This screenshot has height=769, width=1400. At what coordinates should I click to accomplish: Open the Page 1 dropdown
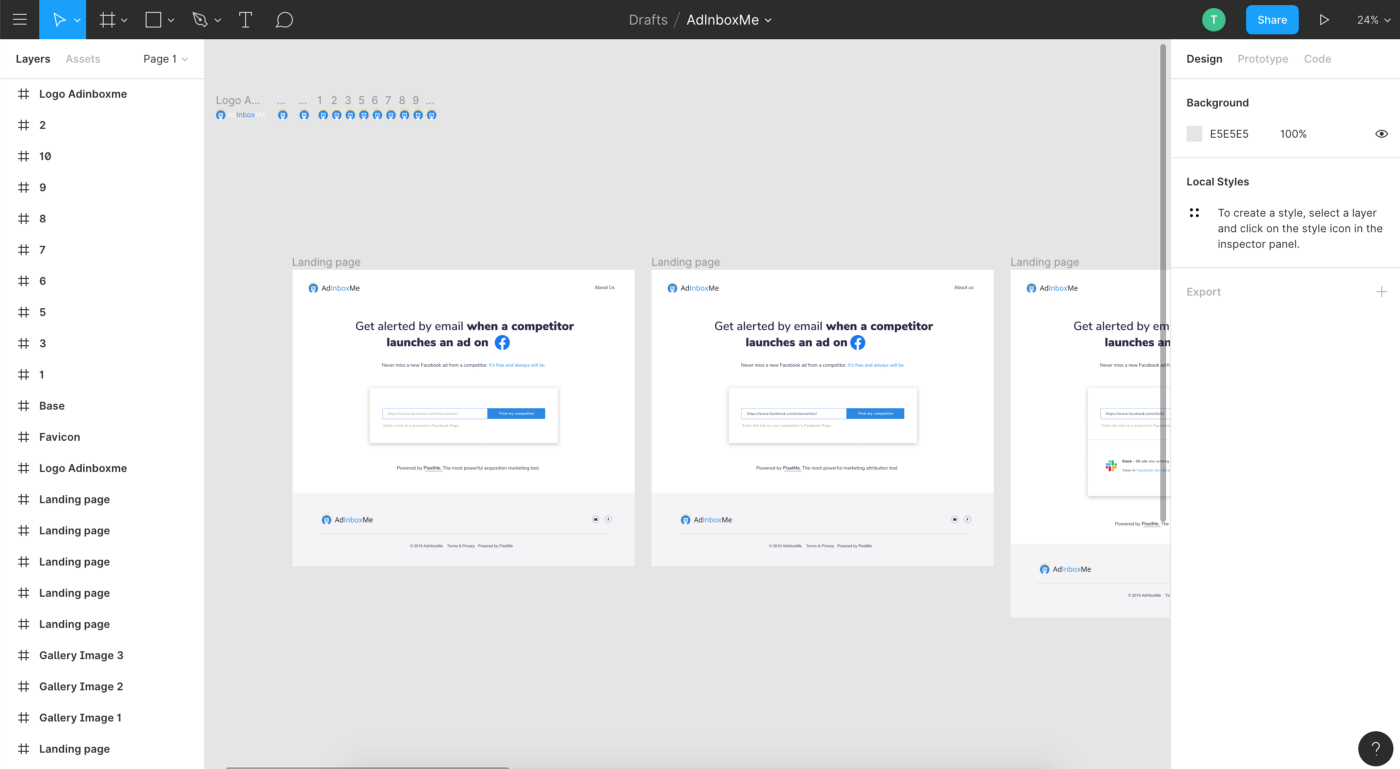pos(165,59)
